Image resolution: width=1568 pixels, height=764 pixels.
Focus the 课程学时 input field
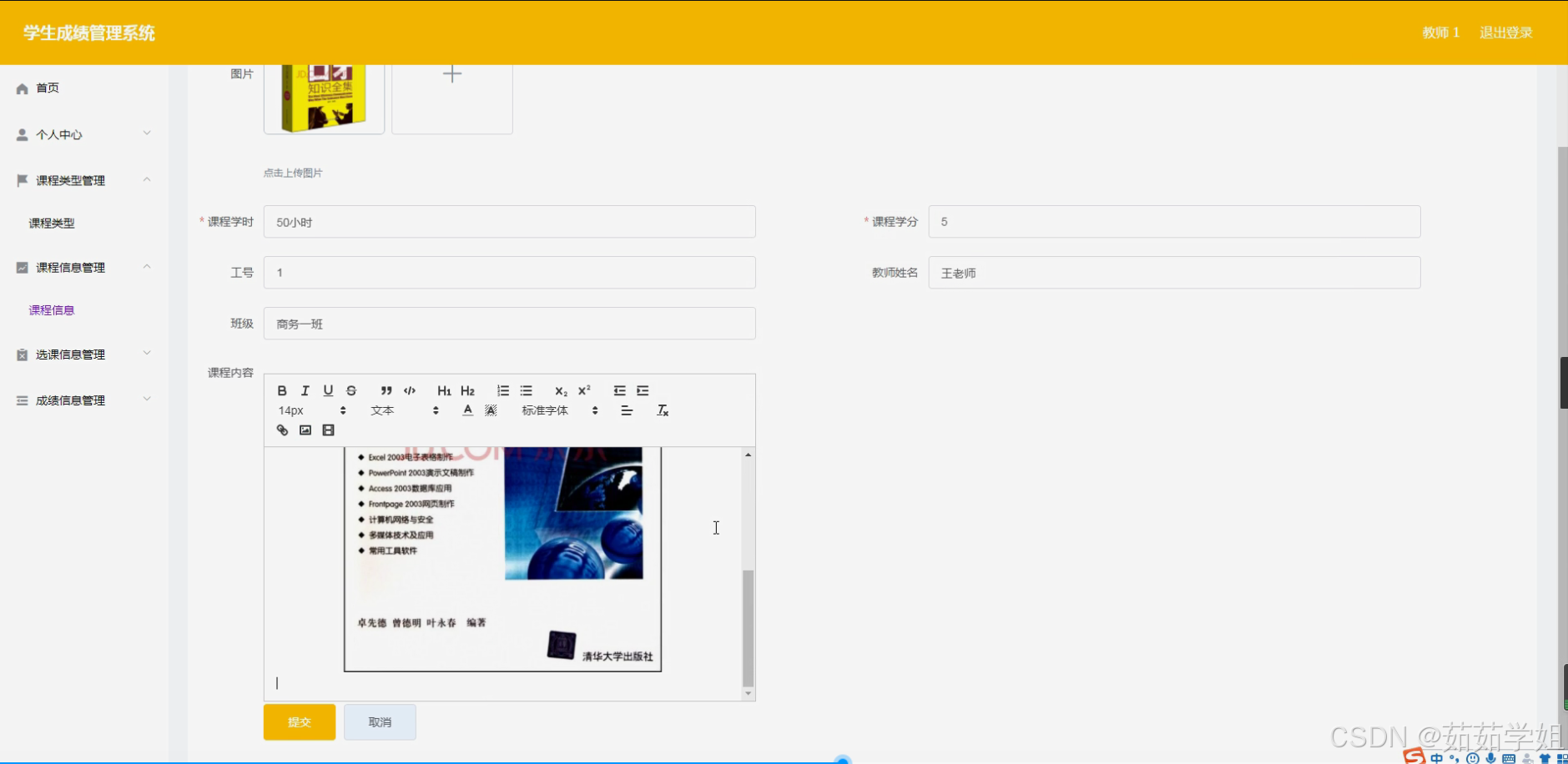(x=510, y=222)
